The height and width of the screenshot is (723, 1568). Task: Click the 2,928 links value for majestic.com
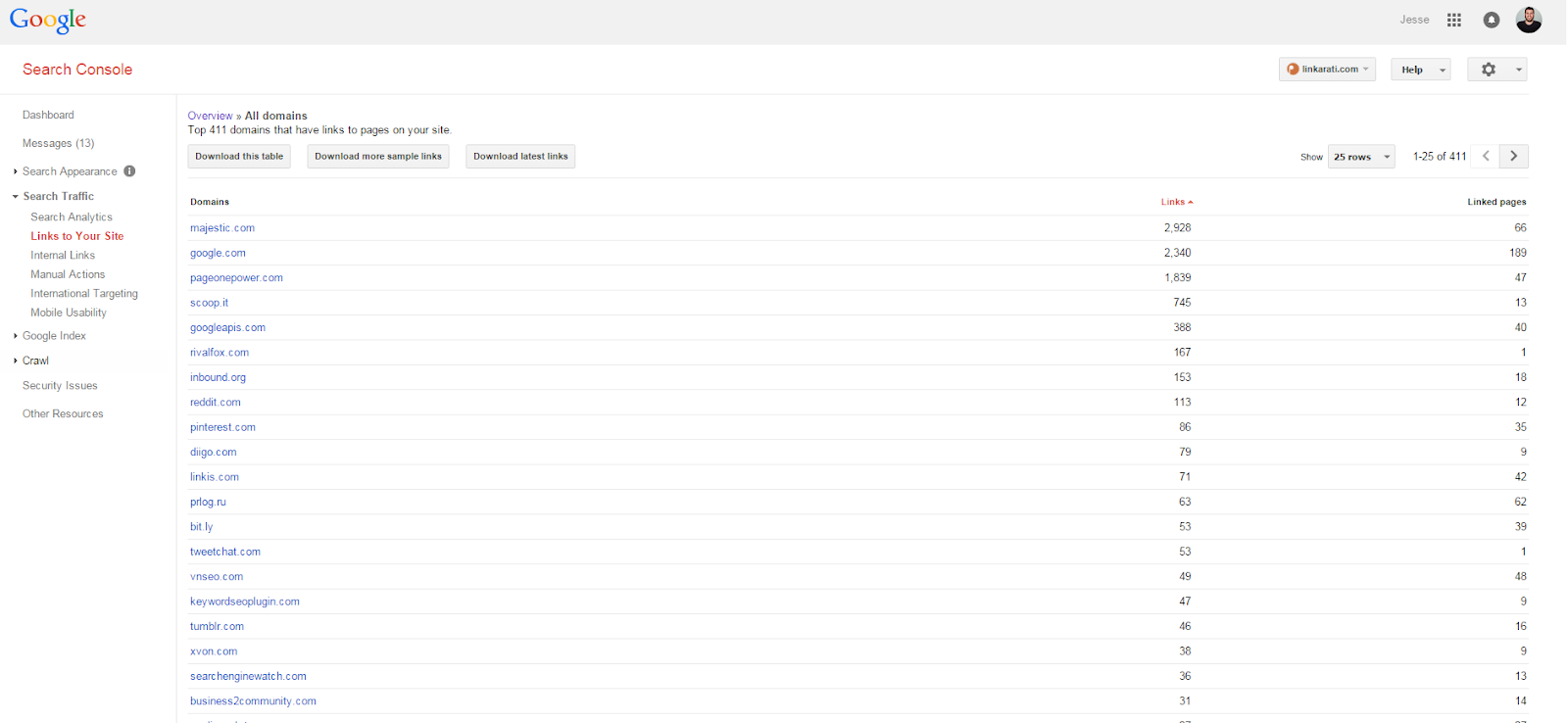(1178, 228)
